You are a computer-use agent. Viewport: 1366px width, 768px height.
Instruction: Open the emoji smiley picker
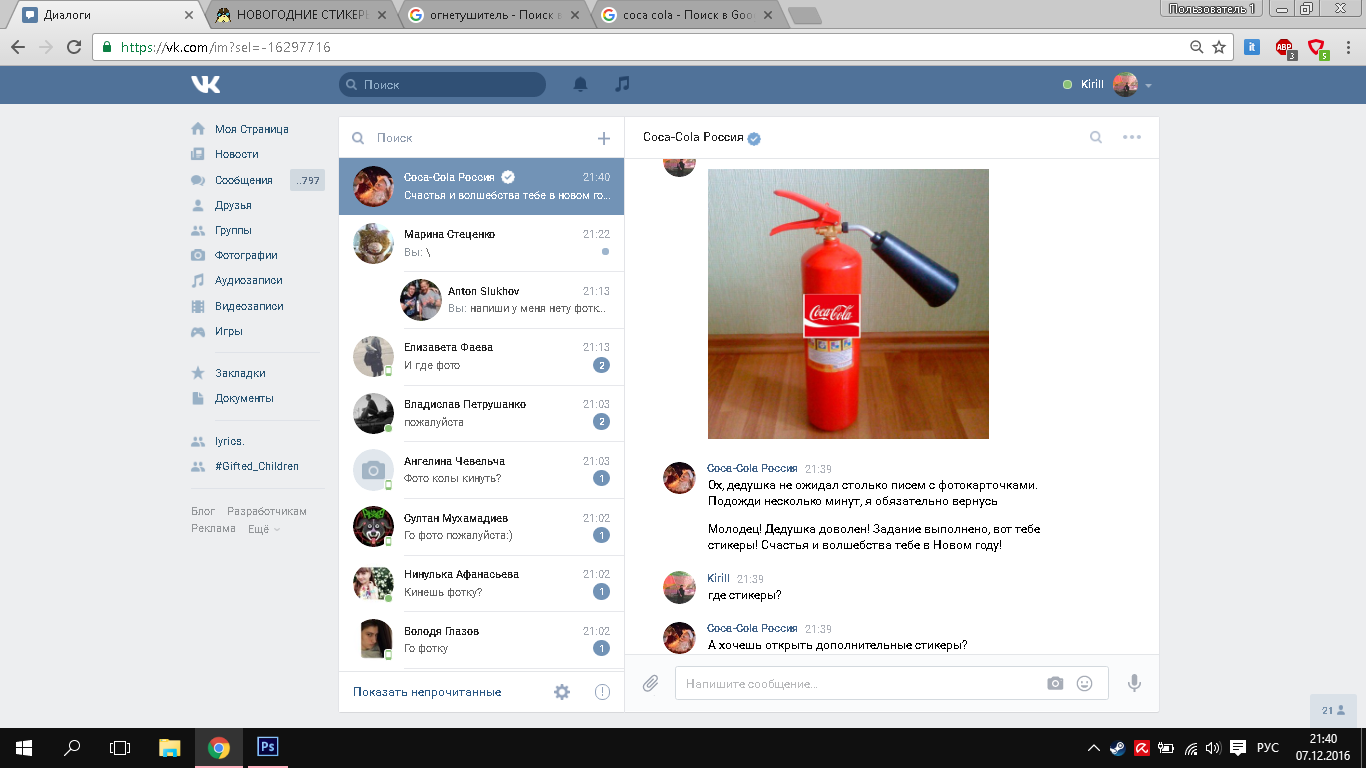coord(1084,683)
